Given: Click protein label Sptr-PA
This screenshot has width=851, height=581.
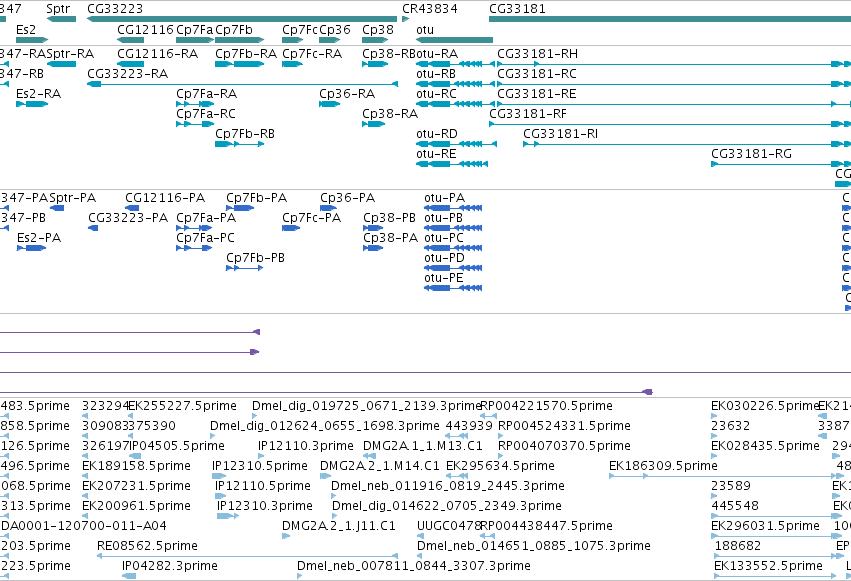Looking at the screenshot, I should (73, 198).
